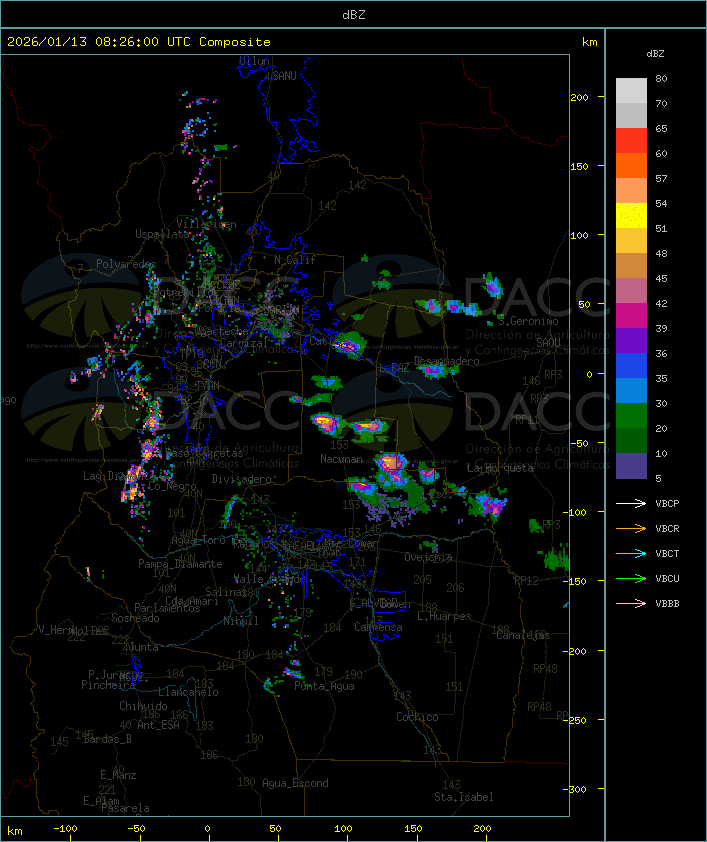Click the orange VBCR arrow icon
This screenshot has width=707, height=842.
632,528
